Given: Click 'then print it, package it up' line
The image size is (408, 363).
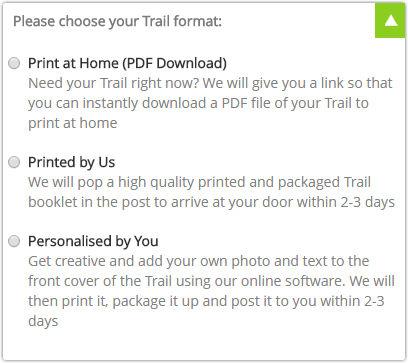Looking at the screenshot, I should (x=206, y=301).
